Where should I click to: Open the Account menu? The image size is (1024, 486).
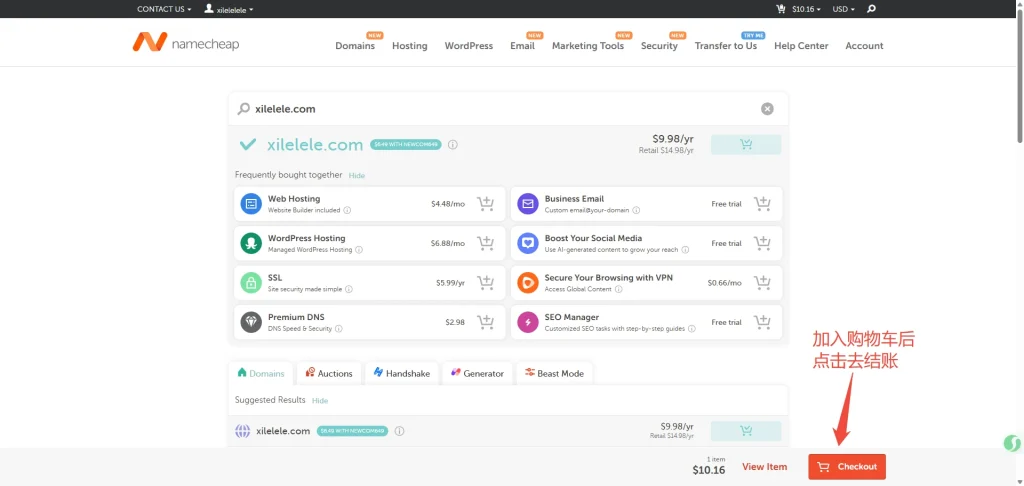(x=864, y=46)
